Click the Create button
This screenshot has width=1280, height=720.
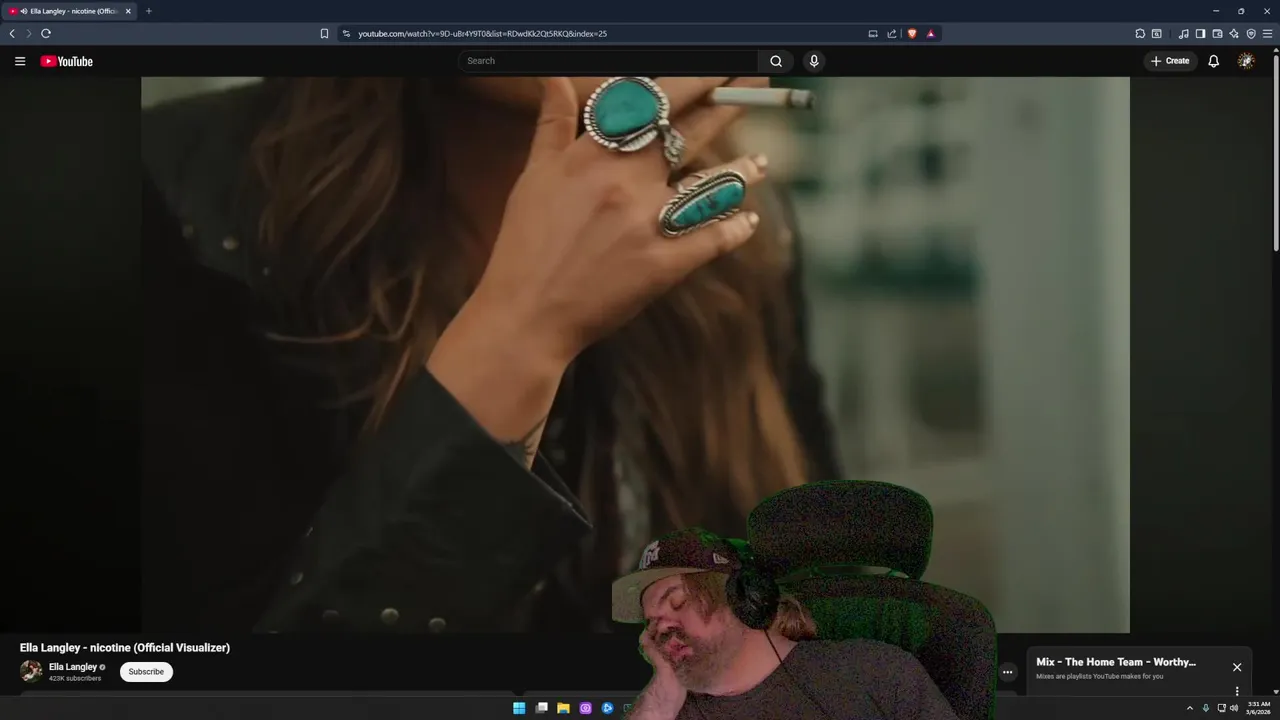coord(1170,61)
